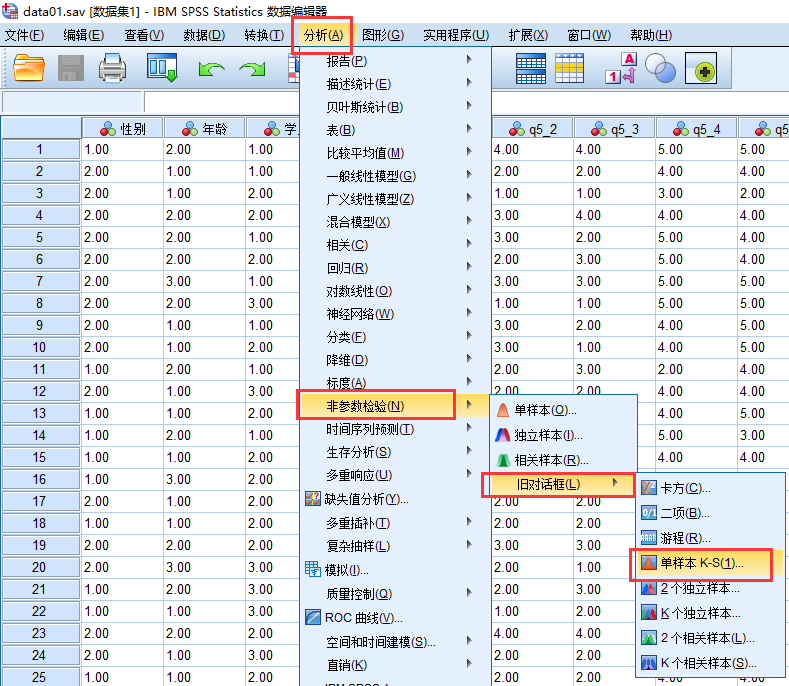789x686 pixels.
Task: Click the yellow weight cases grid icon
Action: pos(570,68)
